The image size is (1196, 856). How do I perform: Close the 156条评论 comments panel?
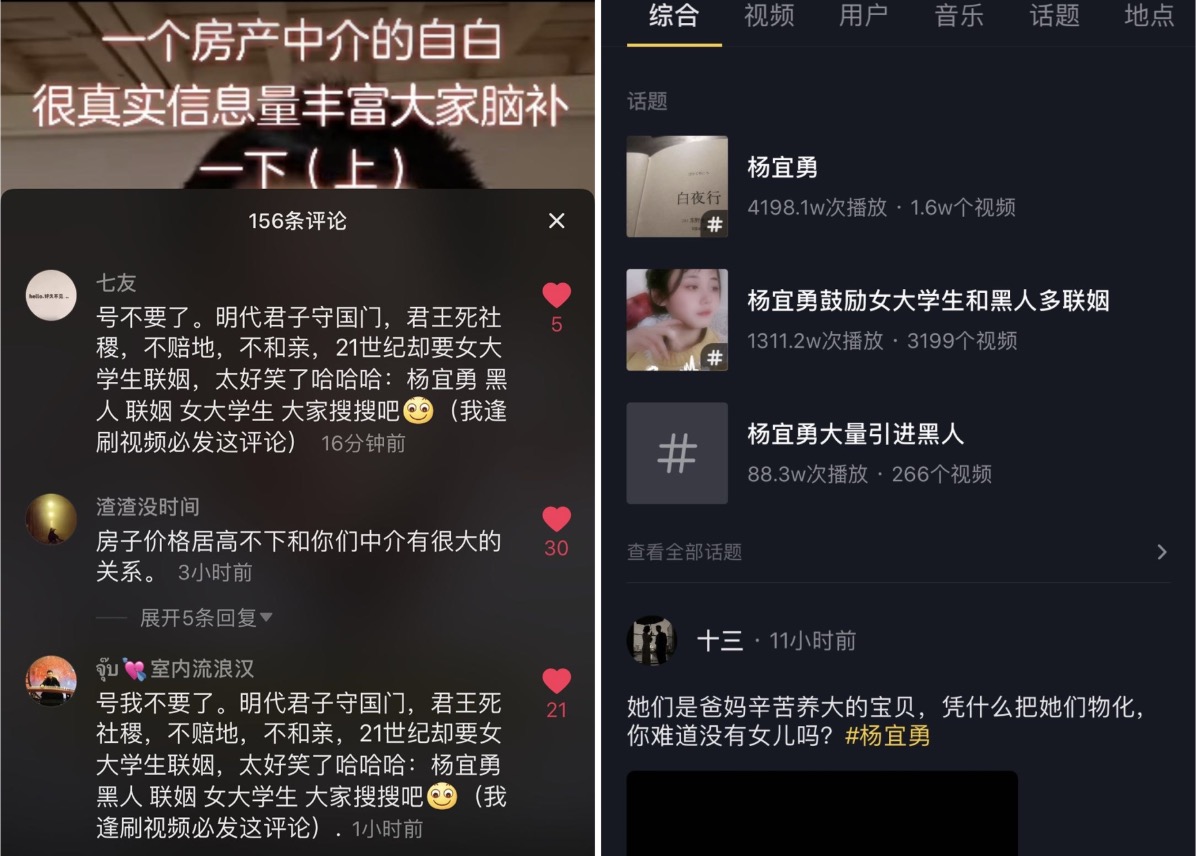point(557,220)
